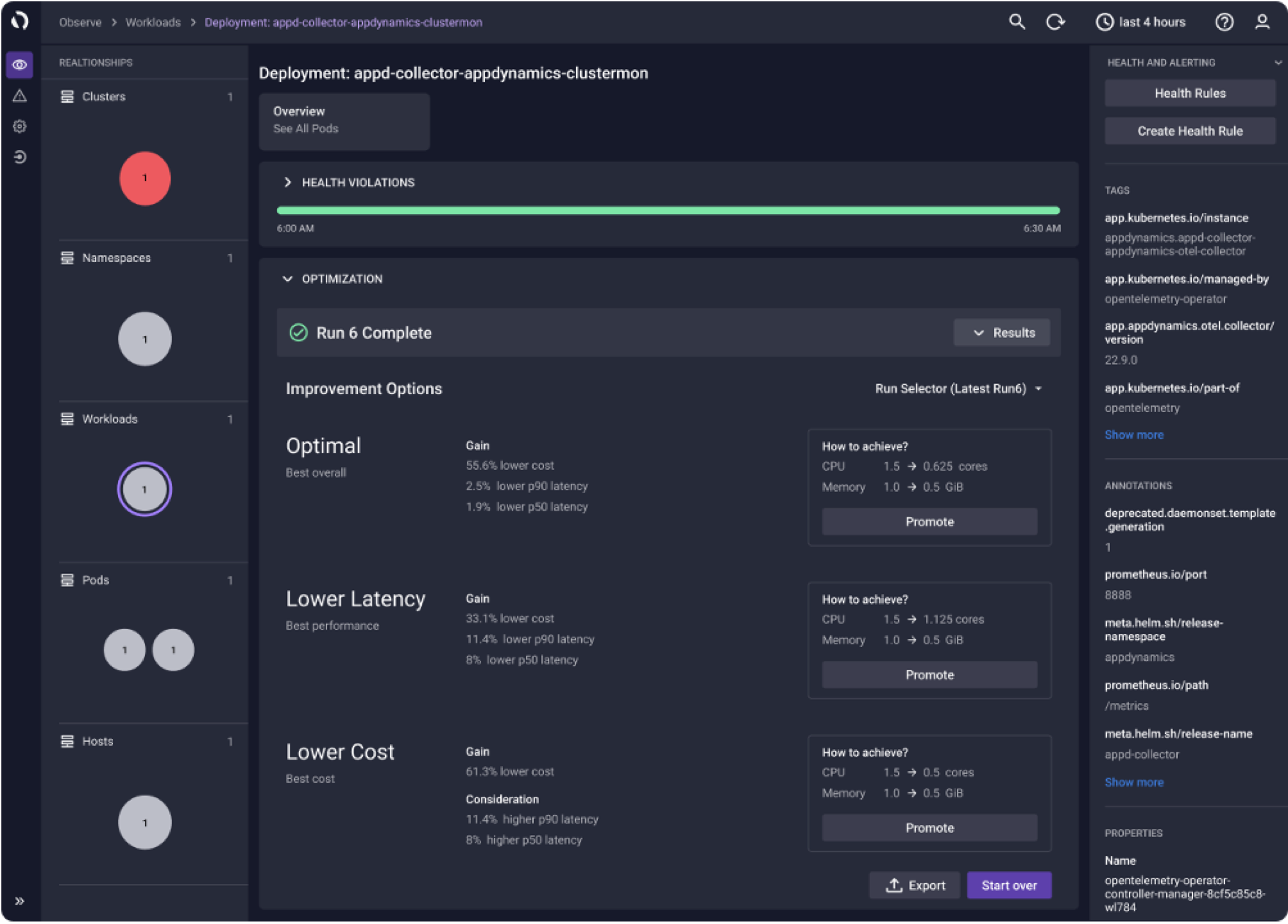The image size is (1288, 924).
Task: Expand the sidebar with double chevron icon
Action: pos(19,901)
